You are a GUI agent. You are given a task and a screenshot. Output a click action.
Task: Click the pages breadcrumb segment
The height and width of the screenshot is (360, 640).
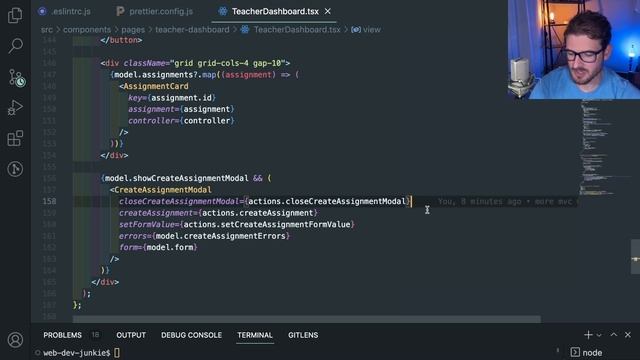(133, 29)
